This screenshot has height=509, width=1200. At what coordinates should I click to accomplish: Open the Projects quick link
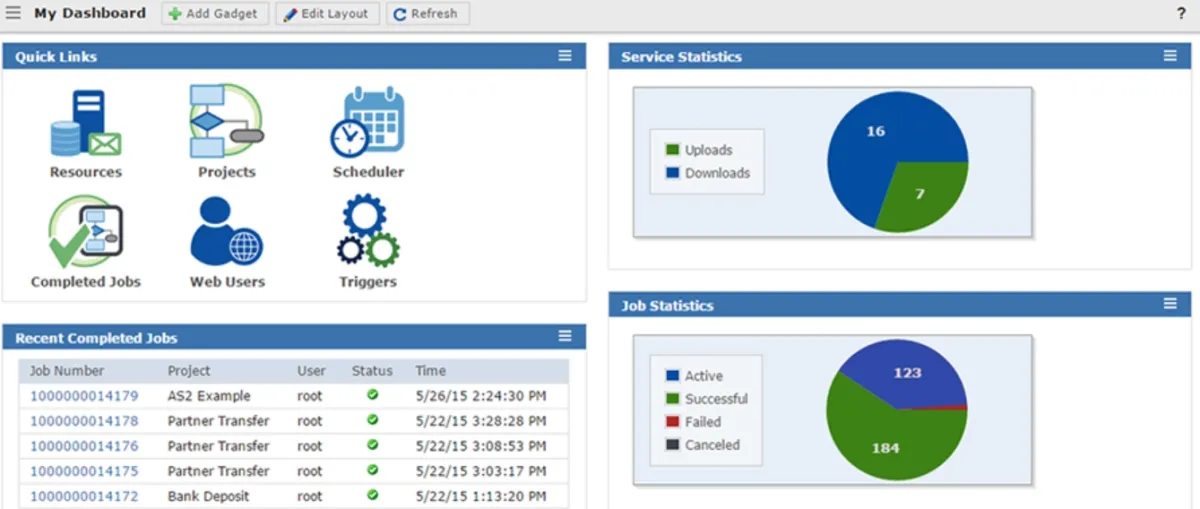tap(227, 133)
